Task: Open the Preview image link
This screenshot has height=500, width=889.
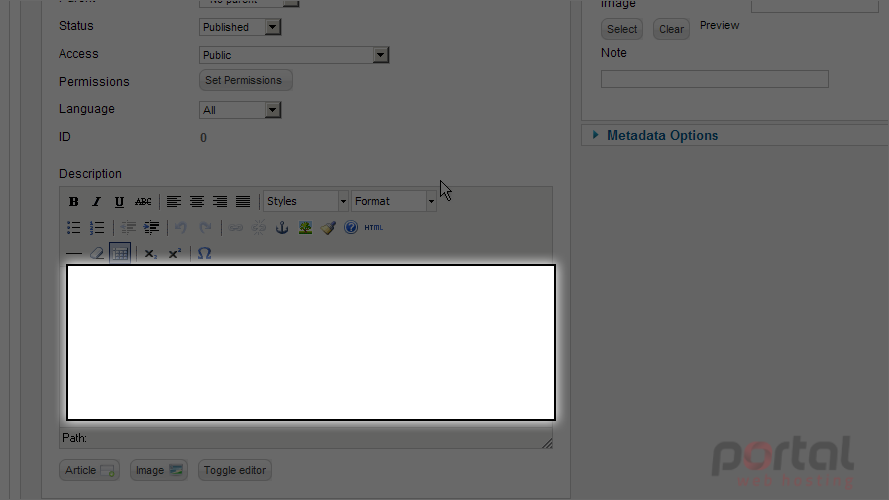Action: pos(719,26)
